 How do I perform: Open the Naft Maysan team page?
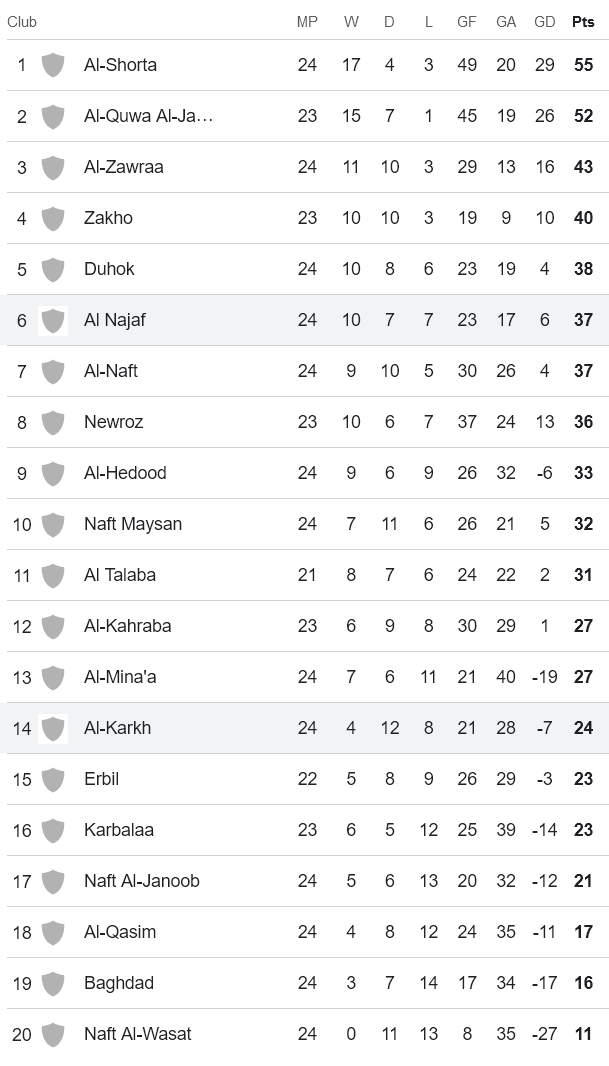tap(133, 524)
